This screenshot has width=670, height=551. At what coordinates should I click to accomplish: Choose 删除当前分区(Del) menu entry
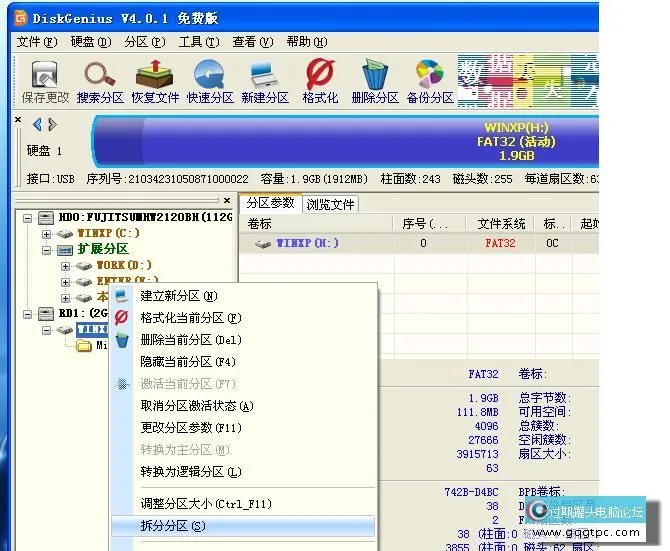[x=244, y=340]
